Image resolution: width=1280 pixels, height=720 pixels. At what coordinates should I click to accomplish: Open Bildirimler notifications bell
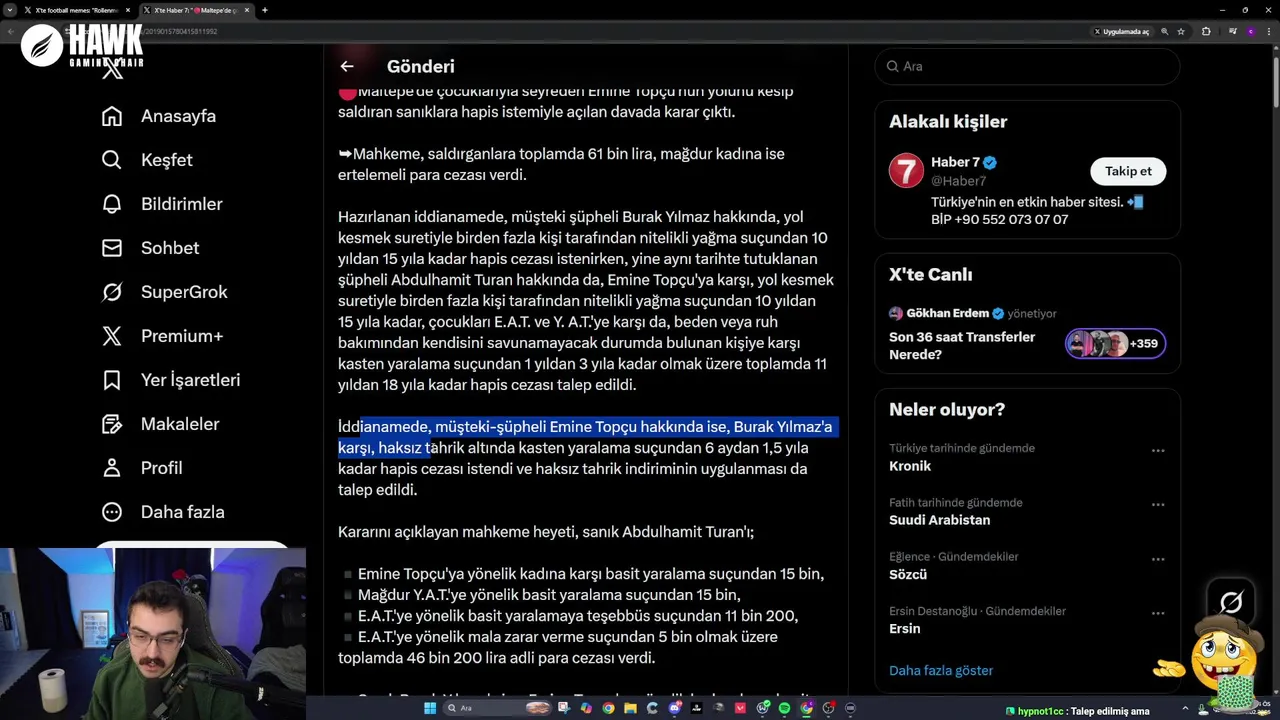(x=162, y=204)
